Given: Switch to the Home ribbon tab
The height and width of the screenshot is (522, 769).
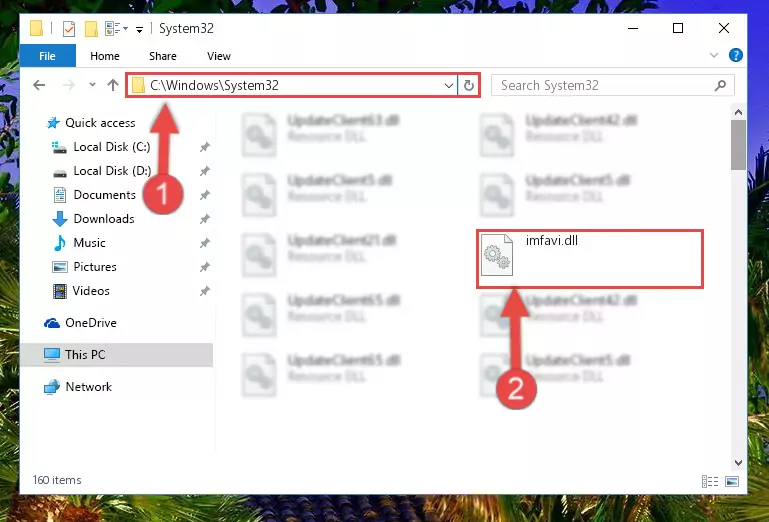Looking at the screenshot, I should 104,56.
